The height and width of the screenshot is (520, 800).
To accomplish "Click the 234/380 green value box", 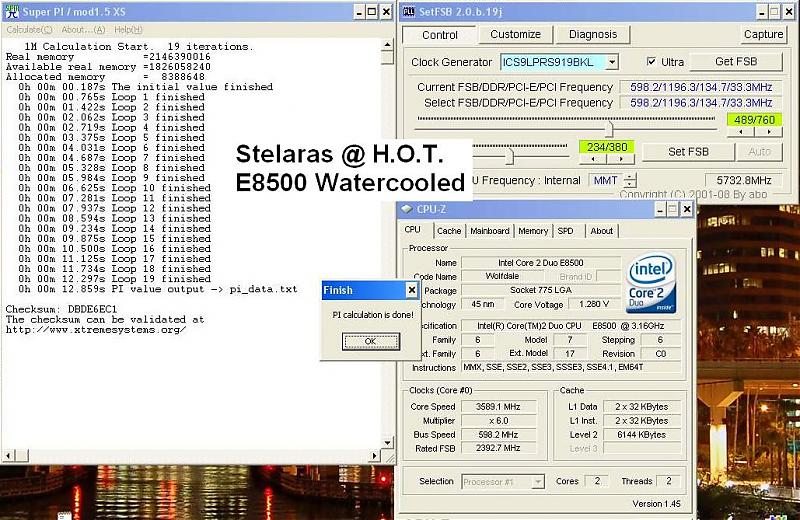I will [607, 147].
